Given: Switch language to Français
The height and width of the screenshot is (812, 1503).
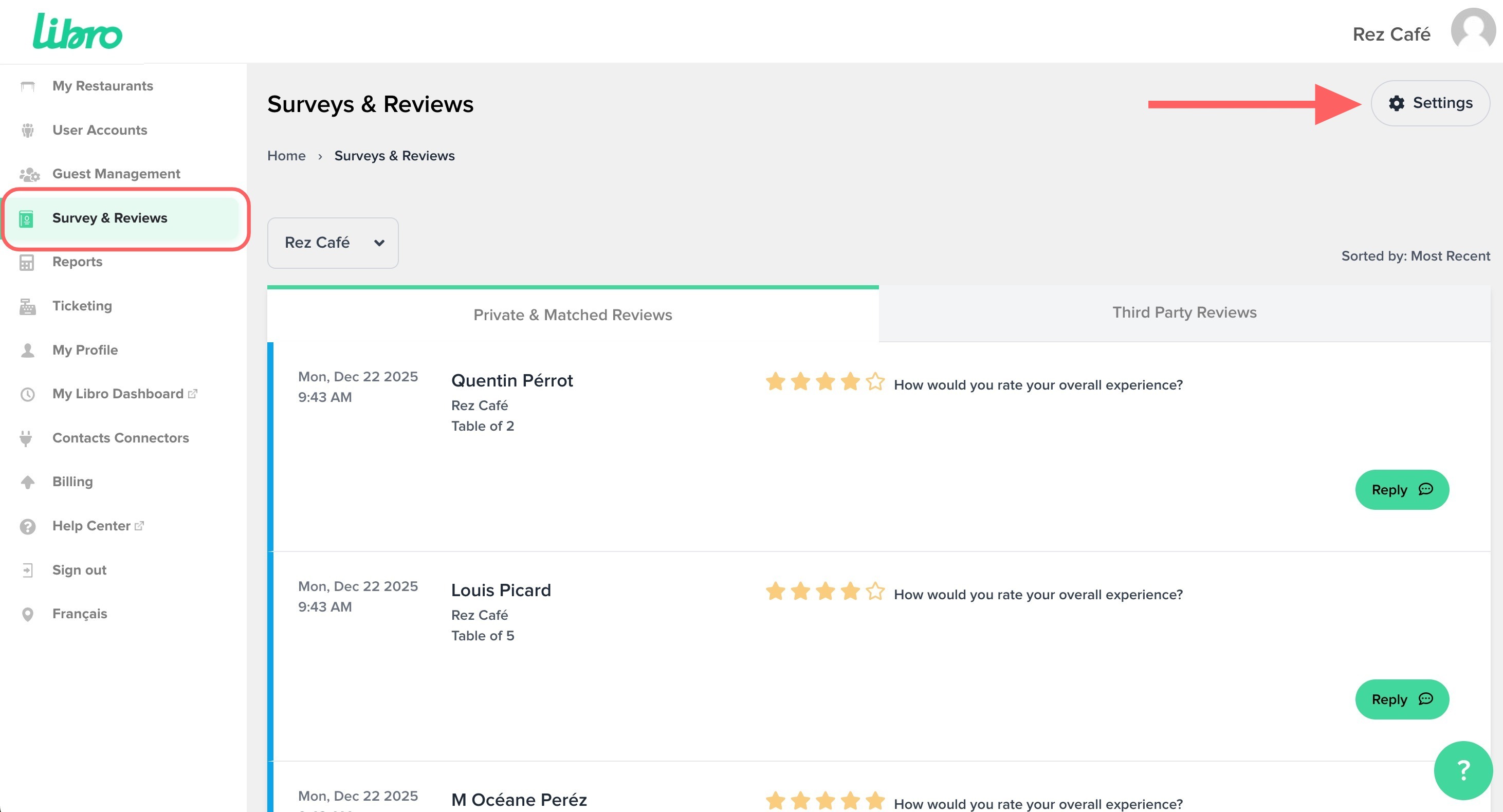Looking at the screenshot, I should click(x=79, y=614).
